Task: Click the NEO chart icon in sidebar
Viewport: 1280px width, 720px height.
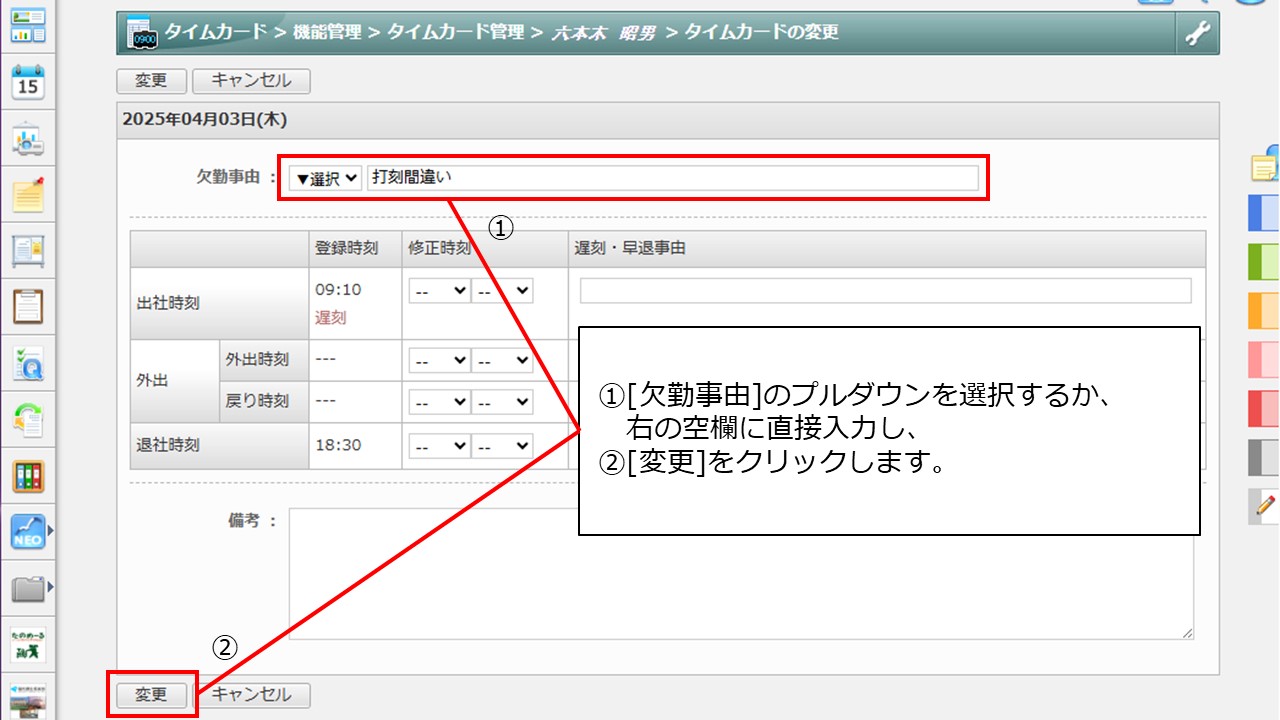Action: [x=28, y=532]
